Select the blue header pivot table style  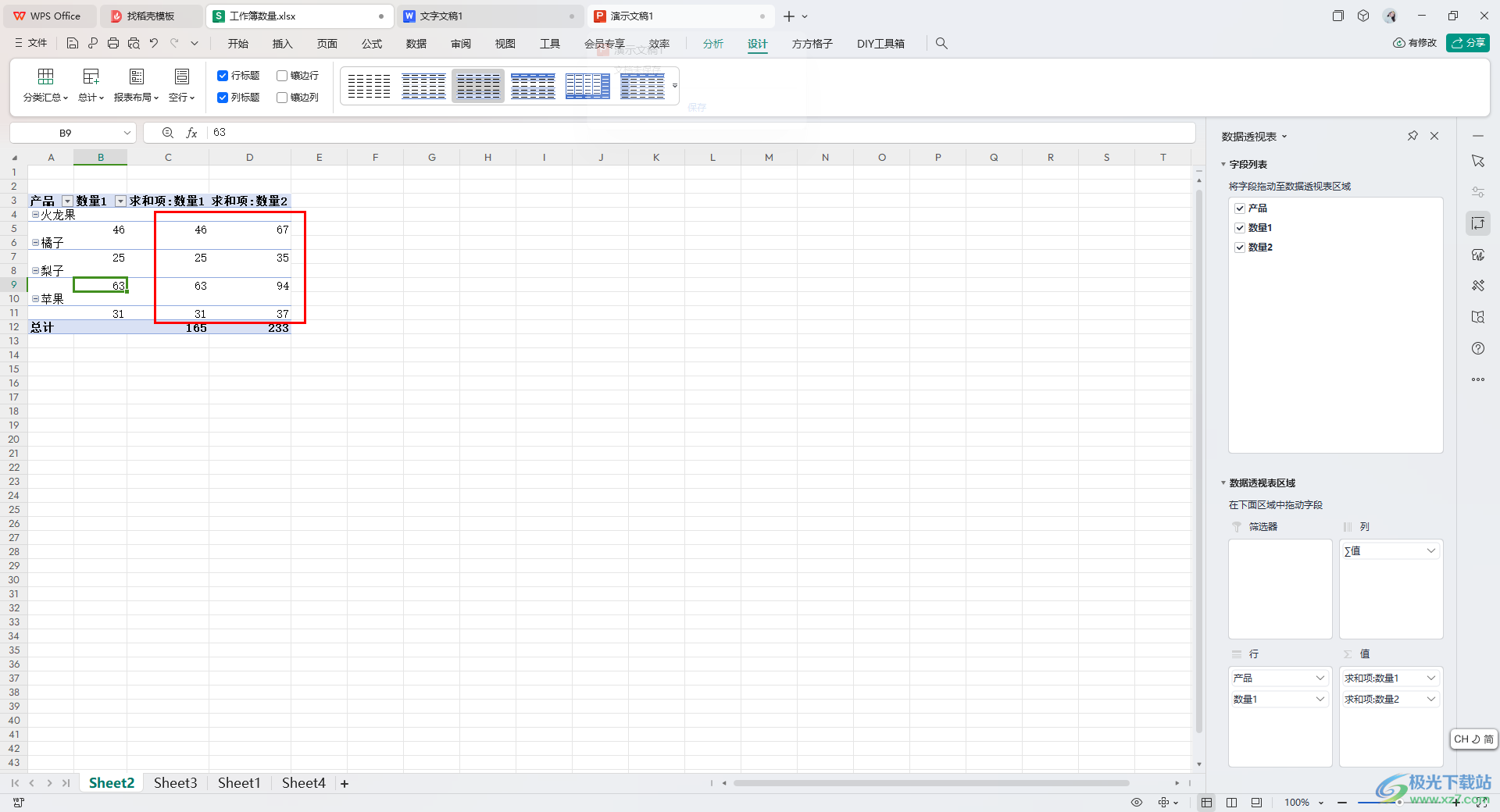(533, 86)
